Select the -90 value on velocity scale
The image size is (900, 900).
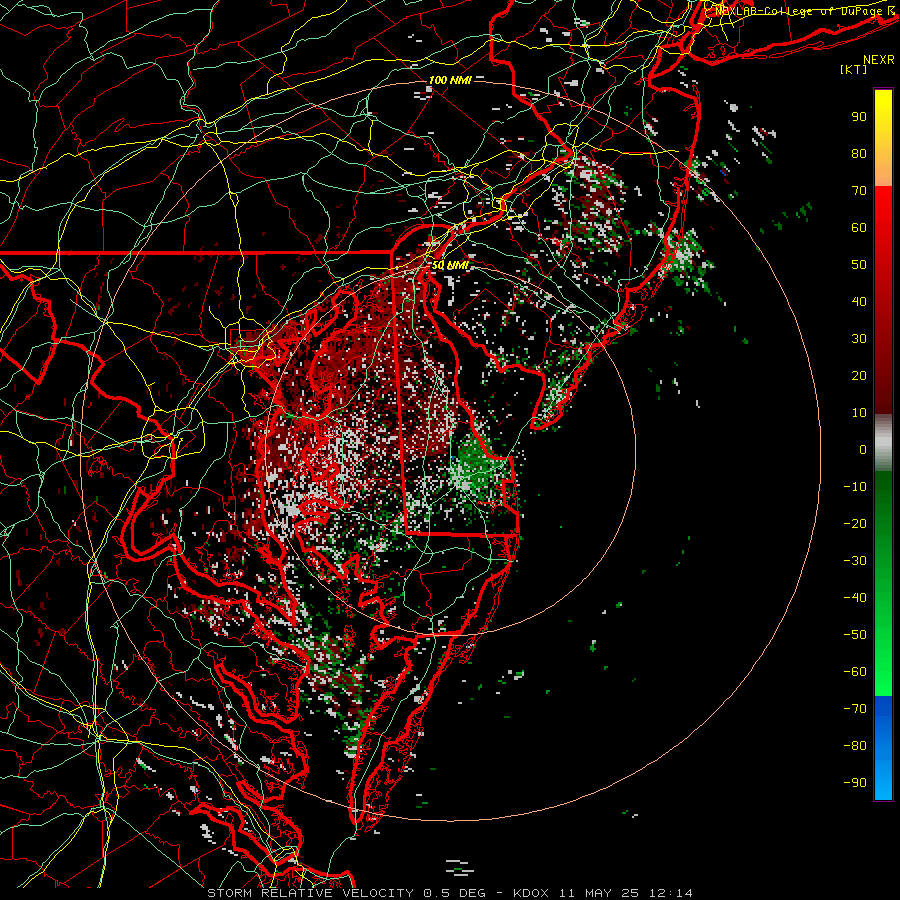[855, 783]
